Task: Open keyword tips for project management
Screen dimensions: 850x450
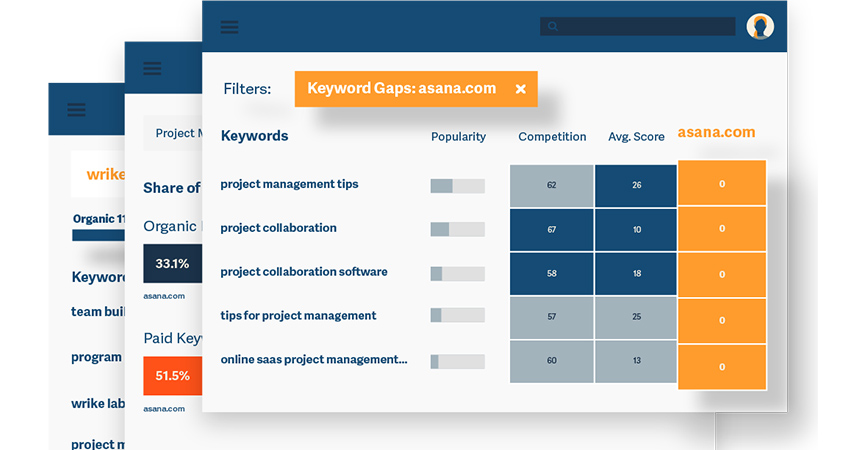Action: click(298, 316)
